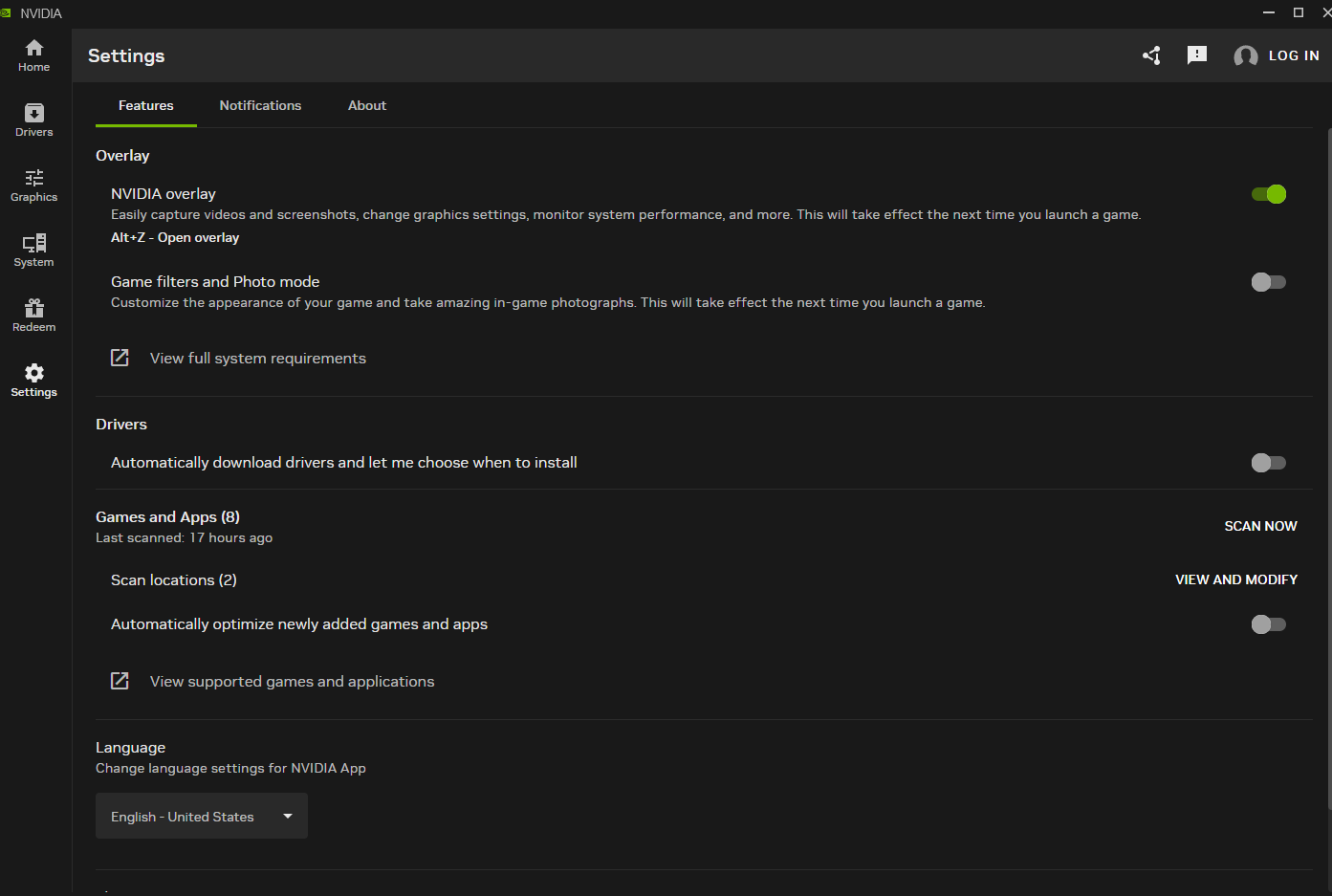Disable the NVIDIA overlay toggle
1332x896 pixels.
1269,194
